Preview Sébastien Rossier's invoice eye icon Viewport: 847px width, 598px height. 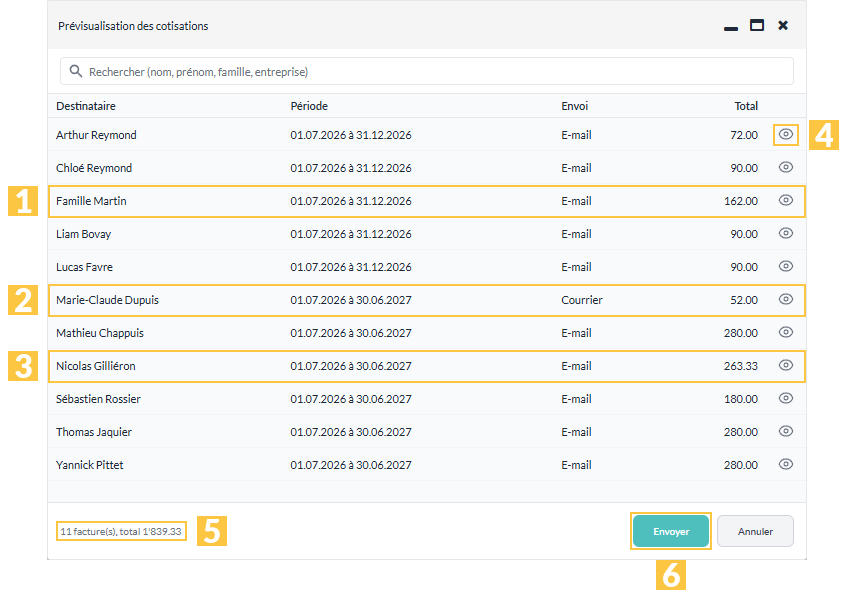click(785, 398)
